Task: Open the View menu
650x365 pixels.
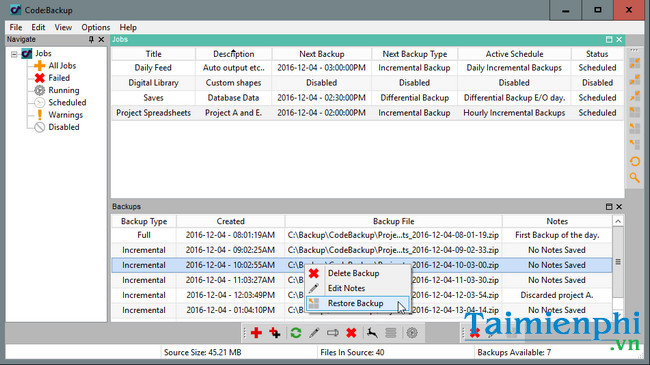Action: (x=63, y=27)
